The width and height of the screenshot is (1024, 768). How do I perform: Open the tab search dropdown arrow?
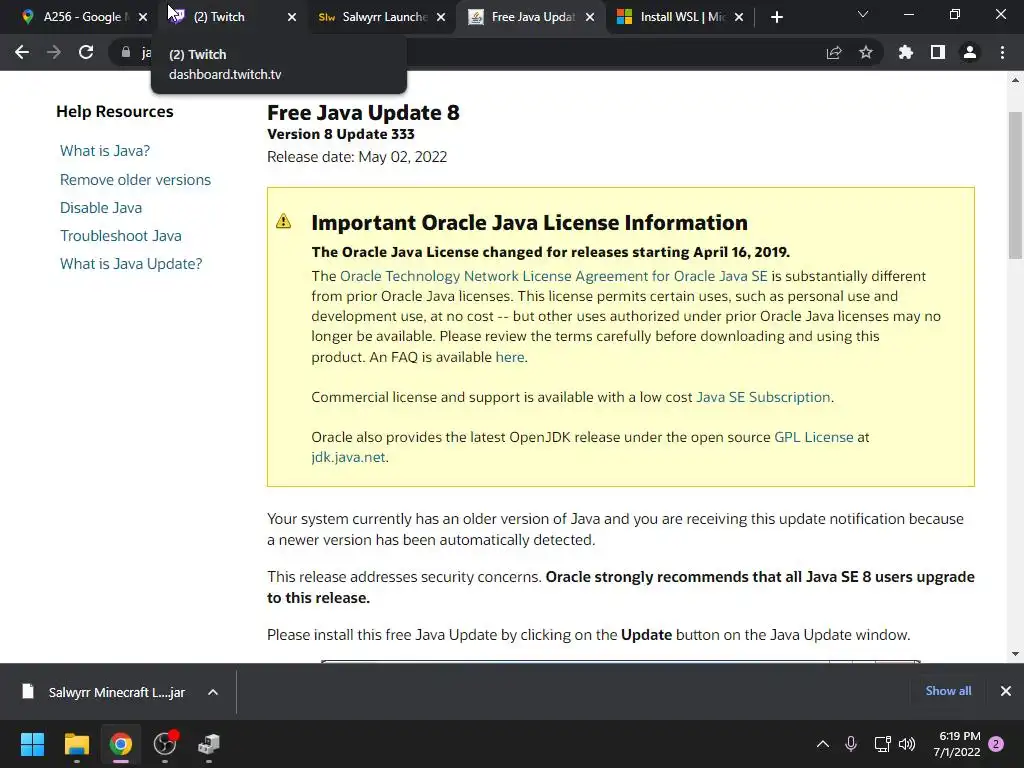tap(863, 14)
